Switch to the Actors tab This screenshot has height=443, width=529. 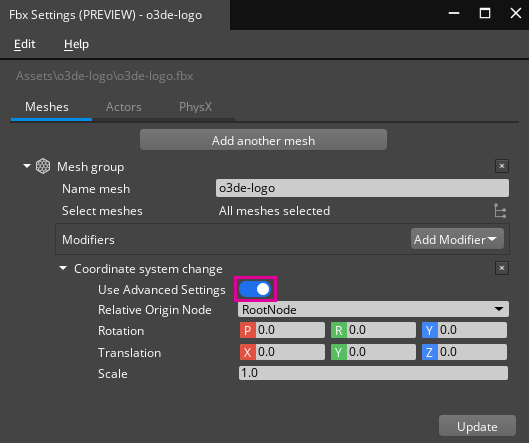click(x=123, y=107)
